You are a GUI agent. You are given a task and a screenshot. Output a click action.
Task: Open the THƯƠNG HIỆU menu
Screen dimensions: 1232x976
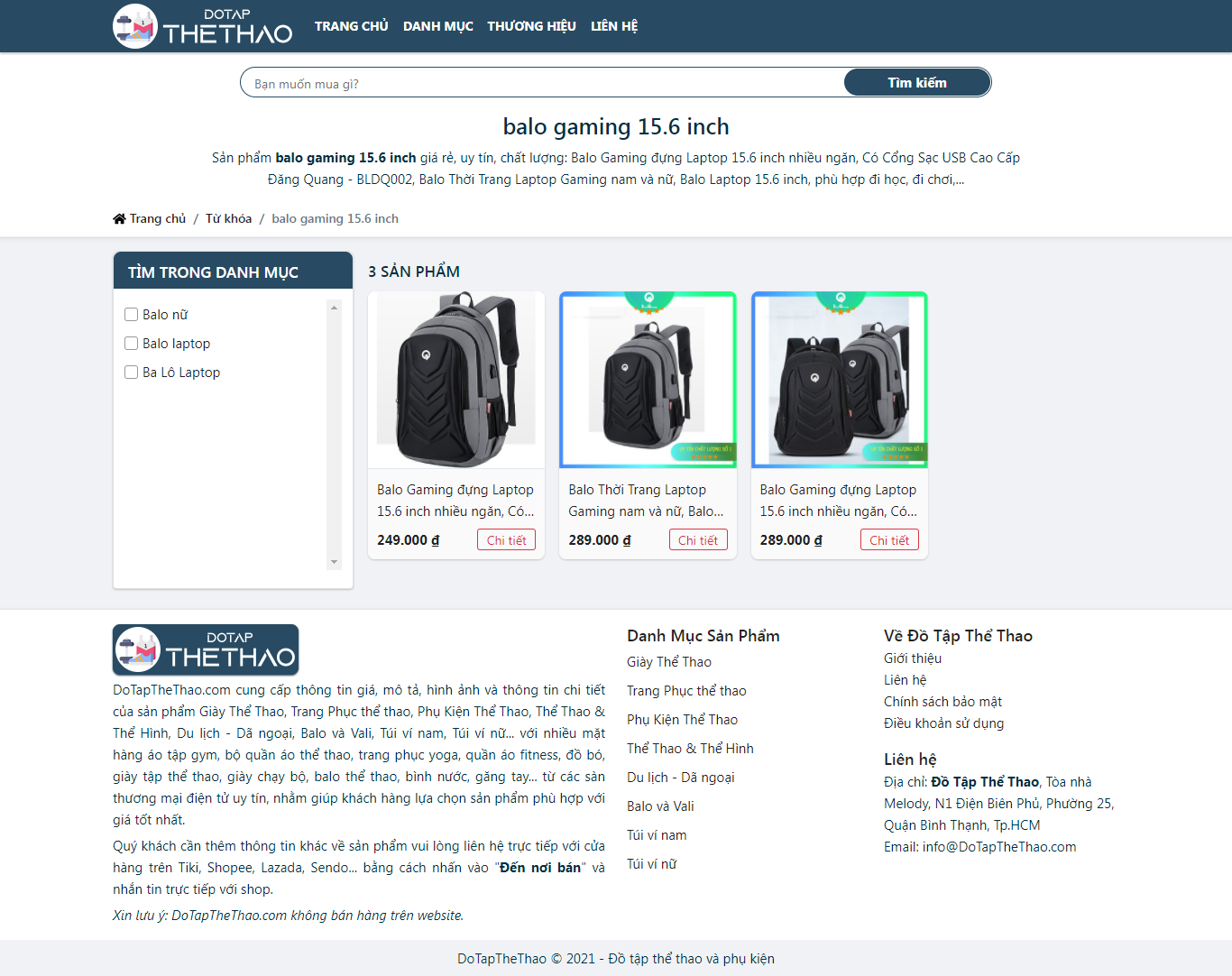click(531, 26)
